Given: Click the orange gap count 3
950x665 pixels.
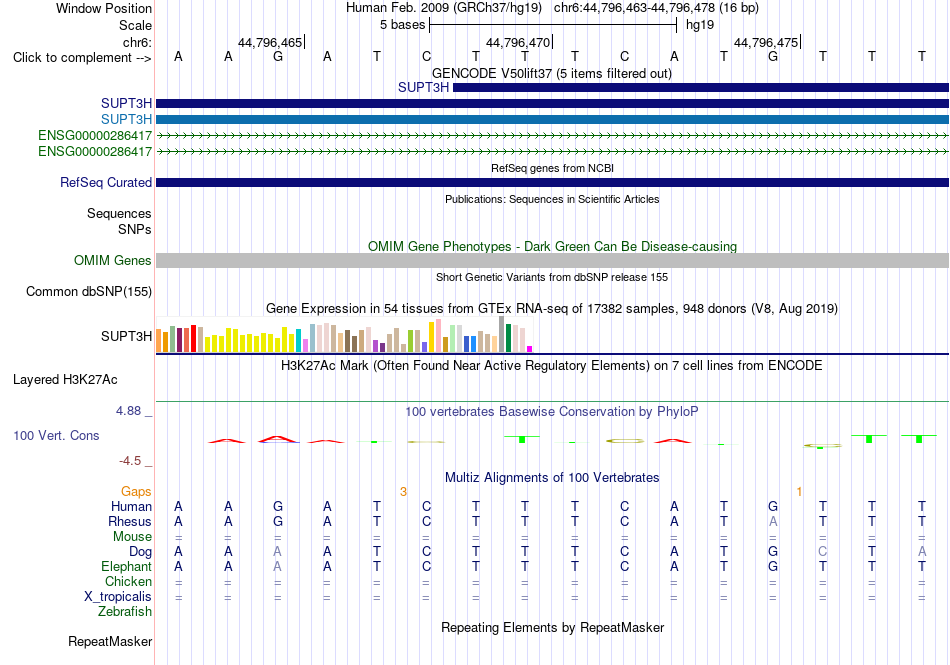Looking at the screenshot, I should tap(403, 491).
